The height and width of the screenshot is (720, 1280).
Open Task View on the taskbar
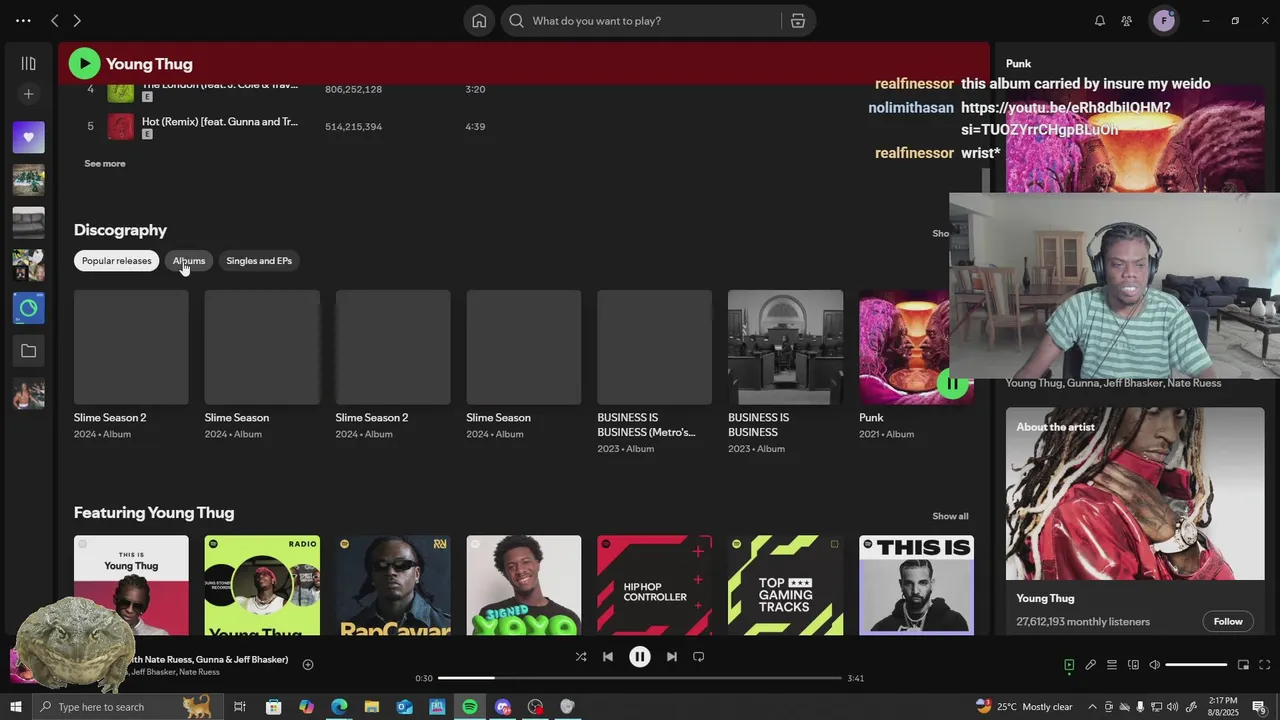(240, 707)
